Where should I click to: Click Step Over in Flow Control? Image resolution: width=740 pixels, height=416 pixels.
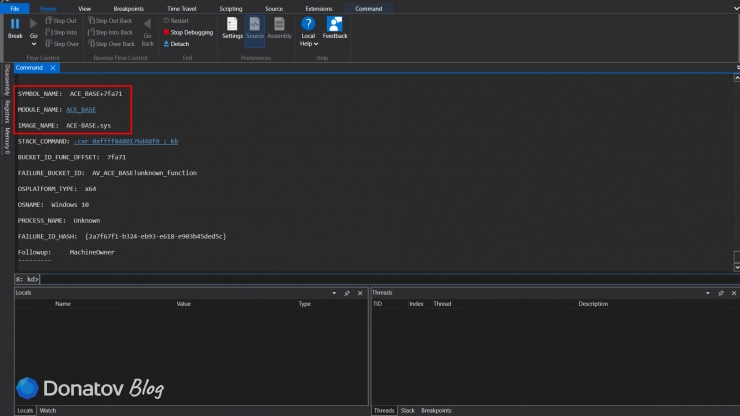coord(62,44)
